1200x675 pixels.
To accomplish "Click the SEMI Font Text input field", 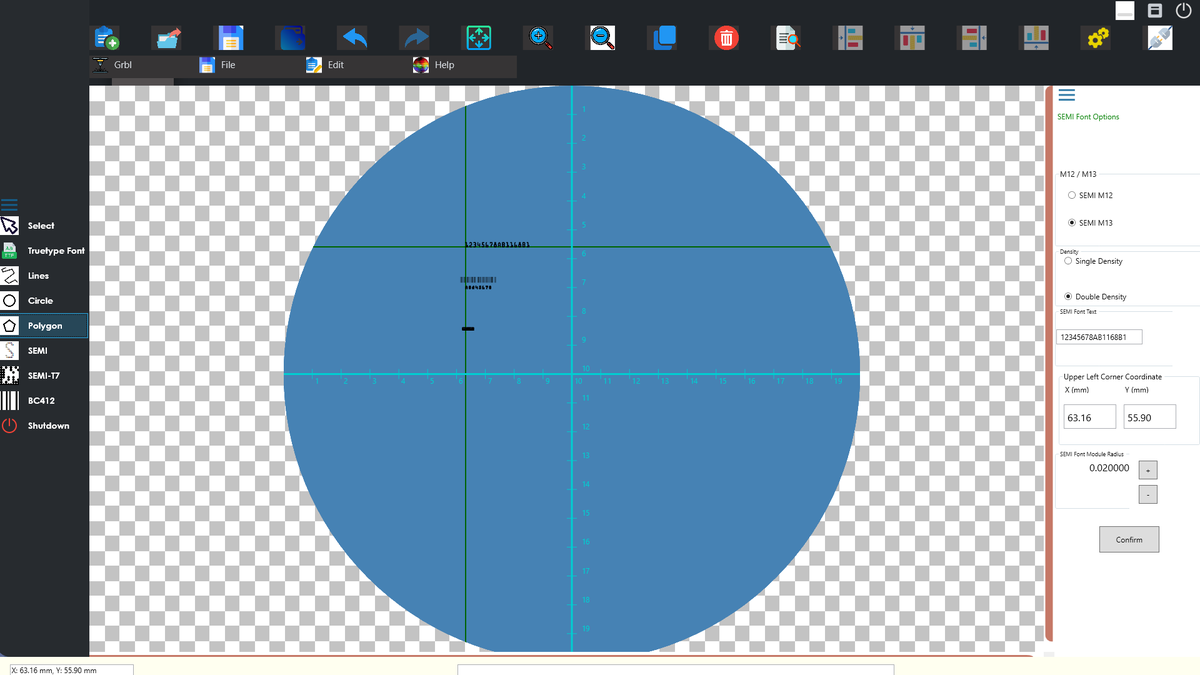I will click(x=1099, y=337).
